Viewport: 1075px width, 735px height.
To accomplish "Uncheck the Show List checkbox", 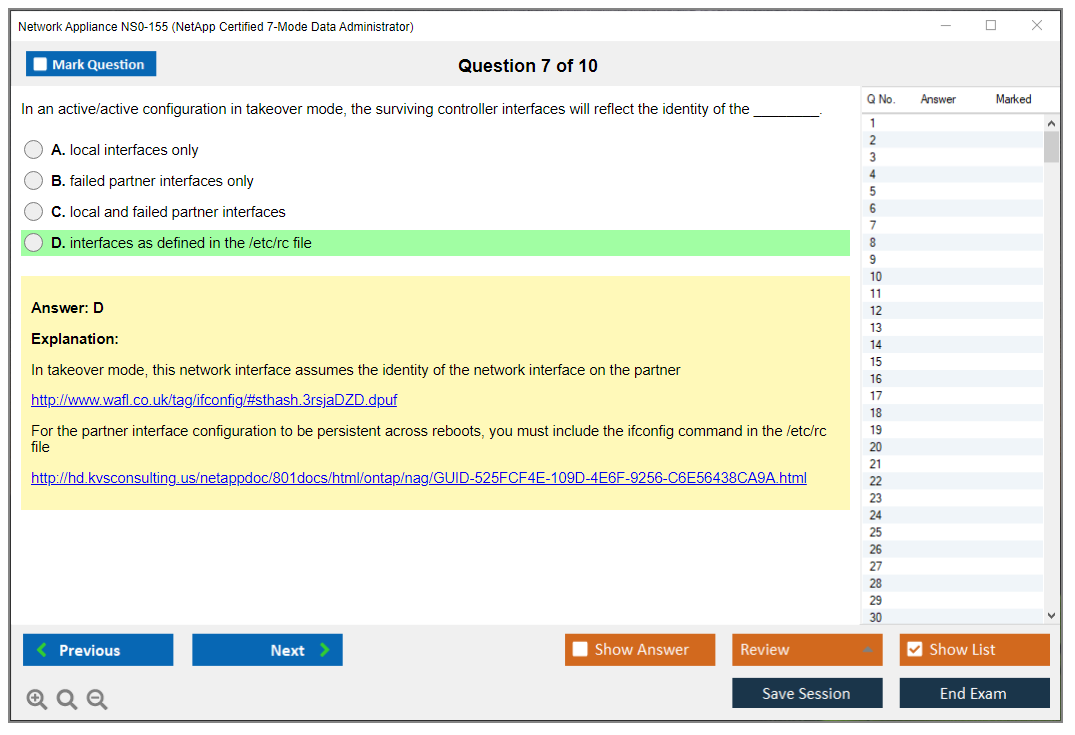I will point(914,650).
